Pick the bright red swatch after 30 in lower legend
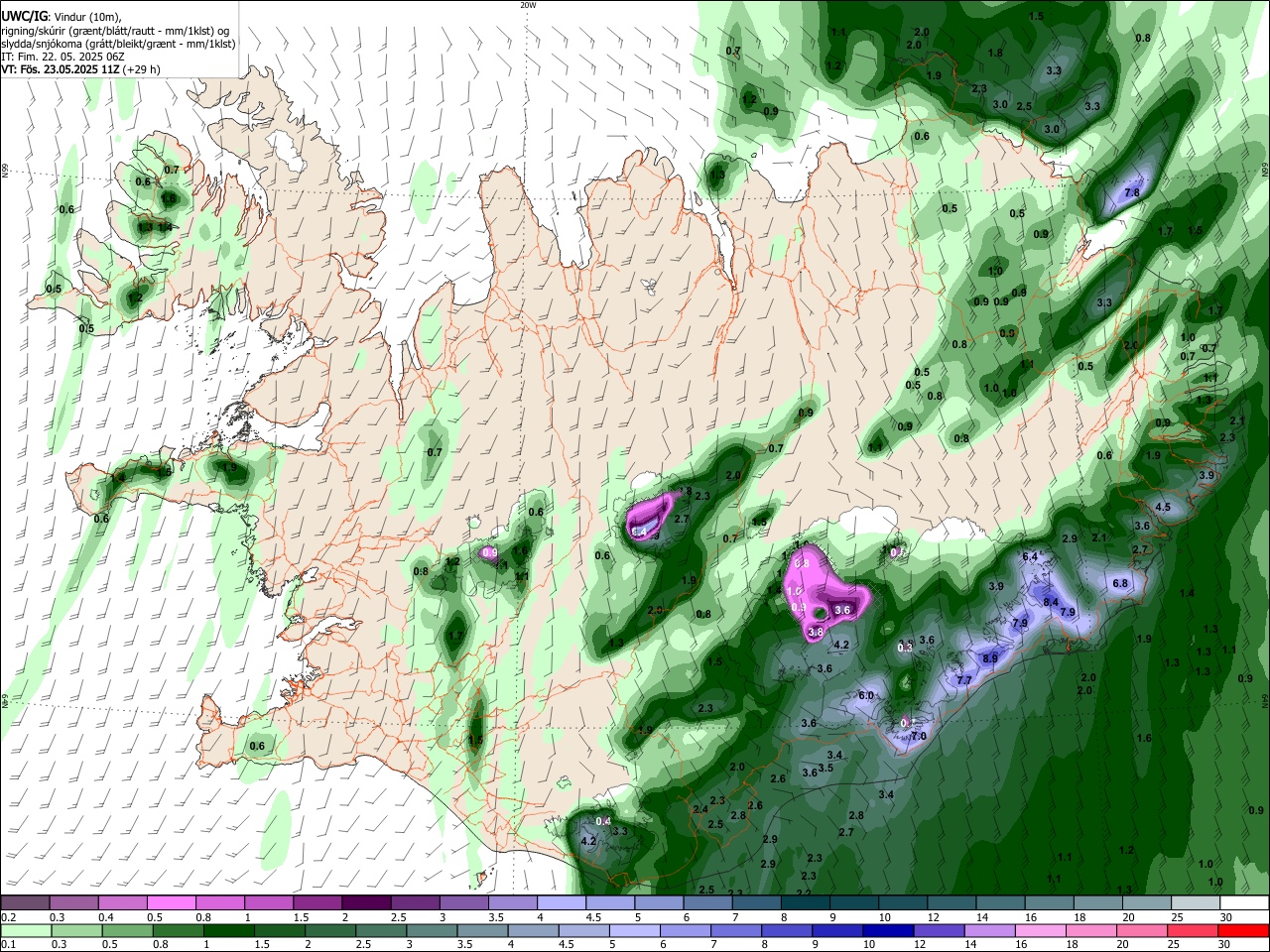 pos(1244,930)
